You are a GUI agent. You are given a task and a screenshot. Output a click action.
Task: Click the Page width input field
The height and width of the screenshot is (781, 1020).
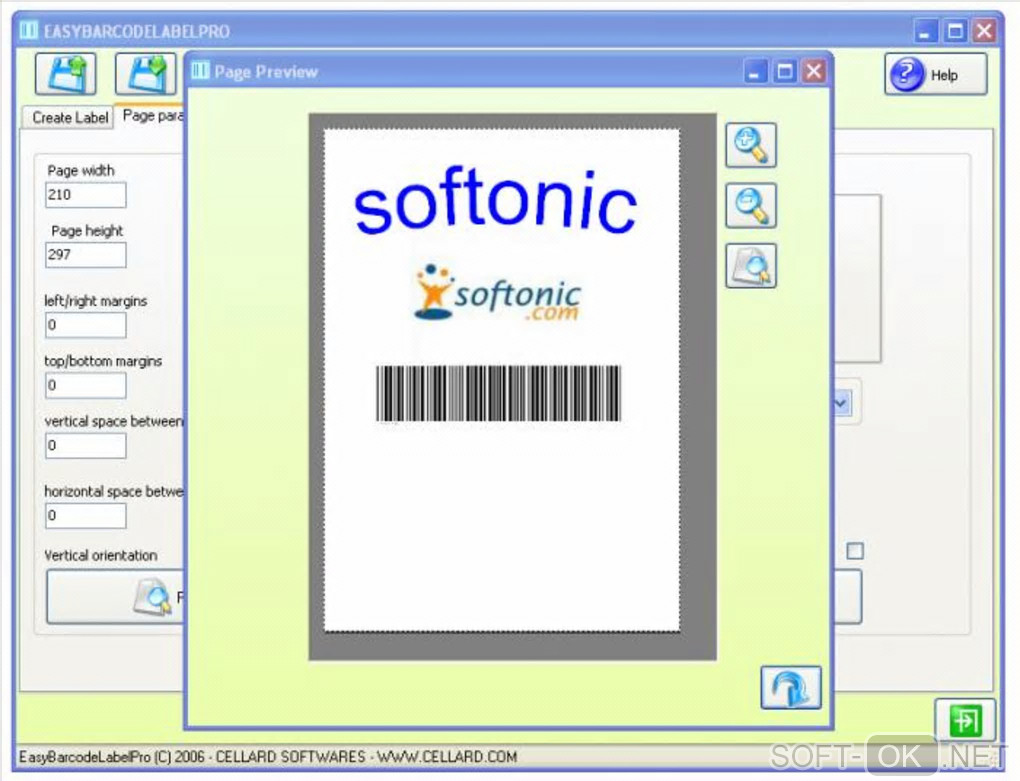85,195
